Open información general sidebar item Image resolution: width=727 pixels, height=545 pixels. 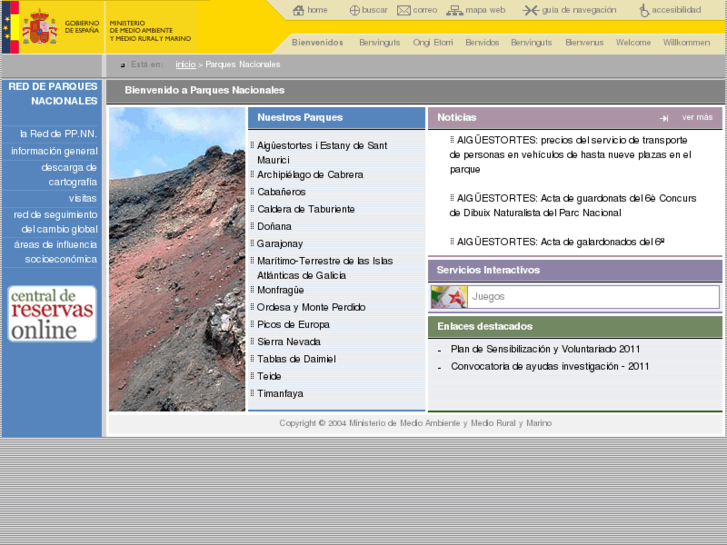[x=54, y=151]
